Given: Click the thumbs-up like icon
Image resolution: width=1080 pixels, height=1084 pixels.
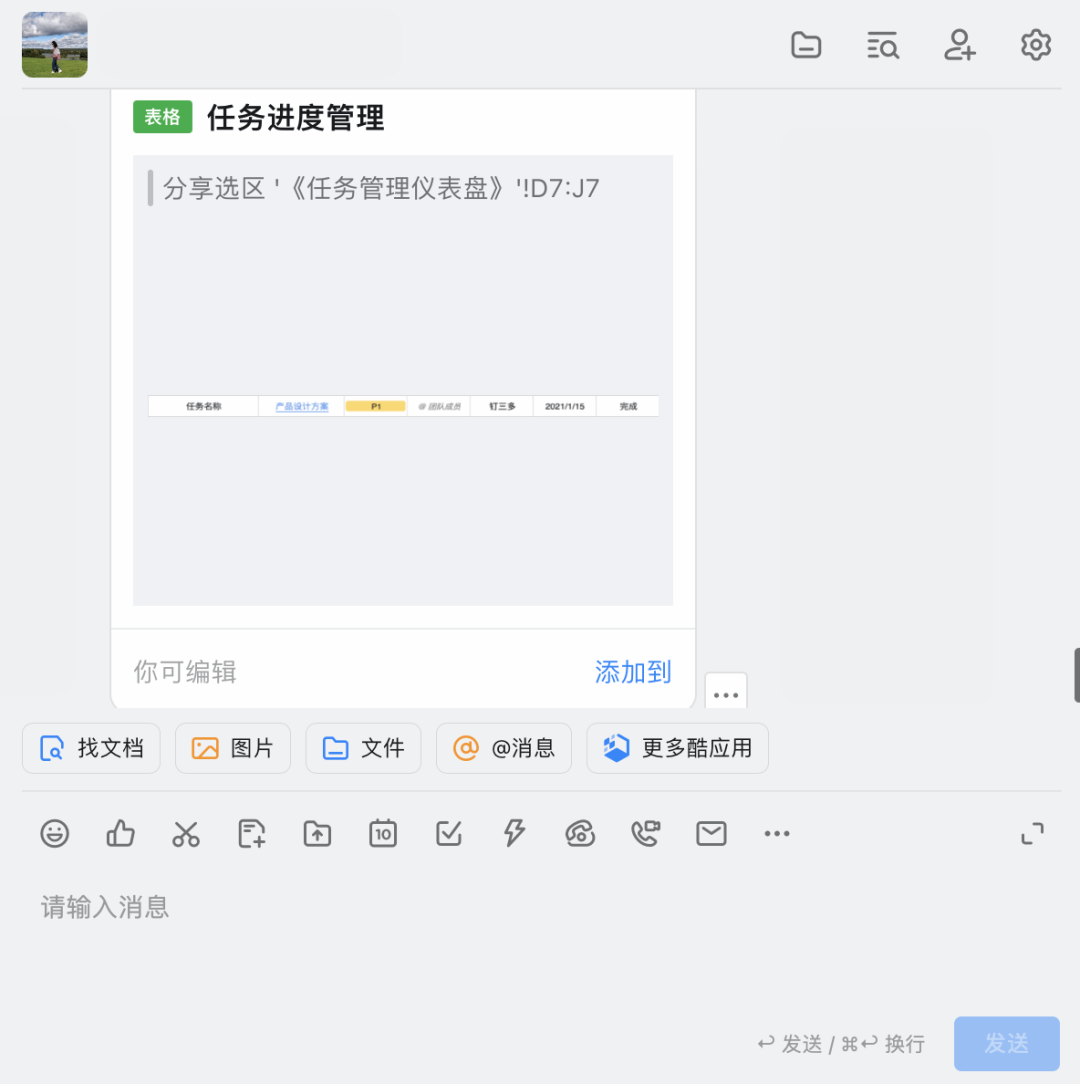Looking at the screenshot, I should [x=120, y=833].
